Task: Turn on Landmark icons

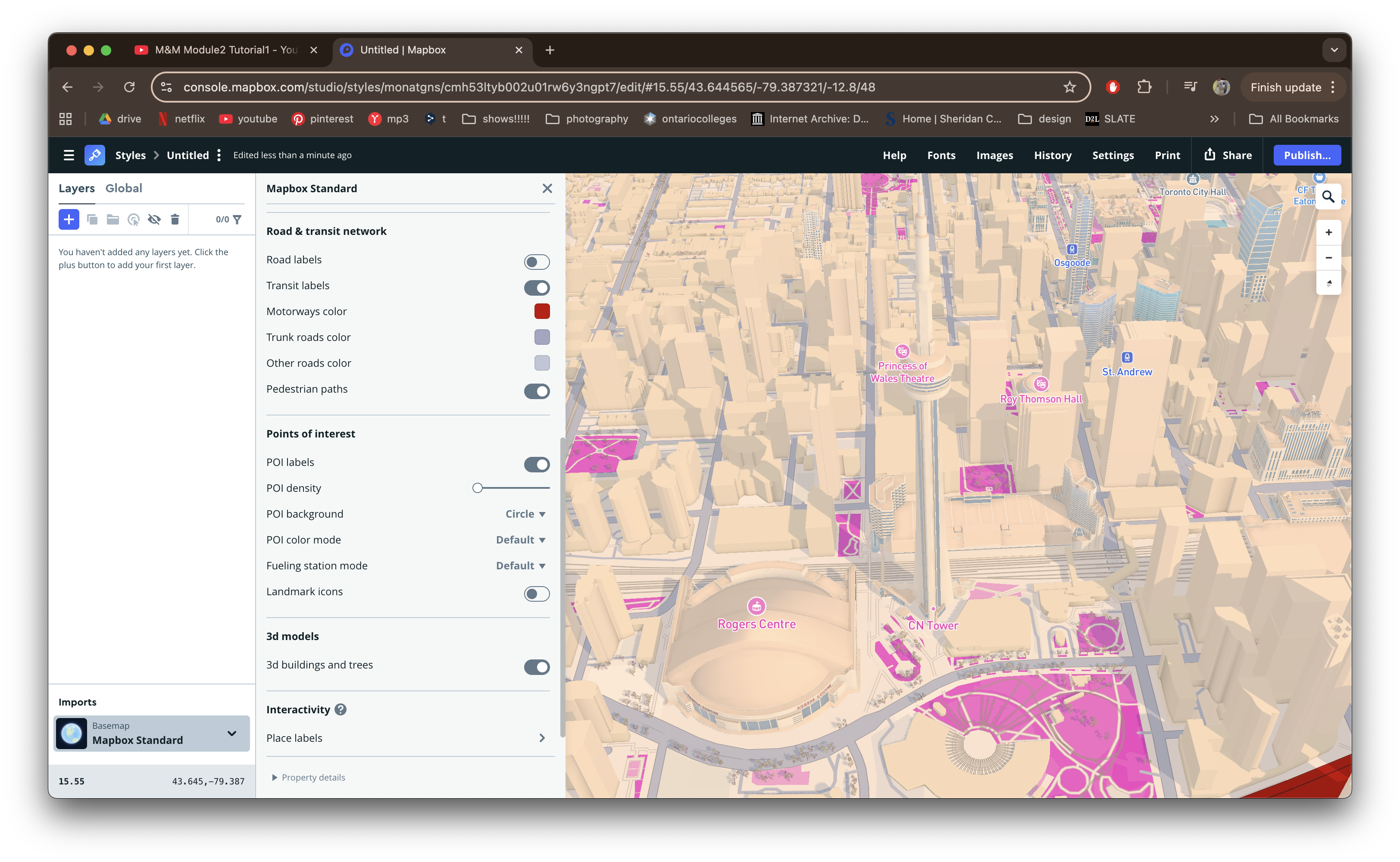Action: pos(536,593)
